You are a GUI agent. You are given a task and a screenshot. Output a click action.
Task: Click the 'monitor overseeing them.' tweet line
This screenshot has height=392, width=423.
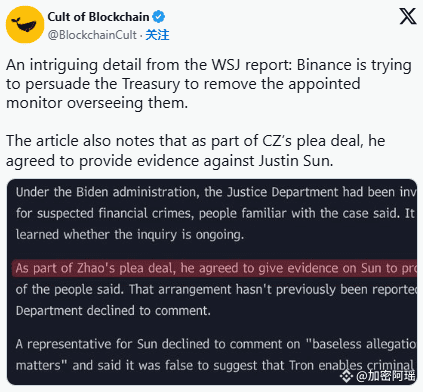[x=97, y=103]
